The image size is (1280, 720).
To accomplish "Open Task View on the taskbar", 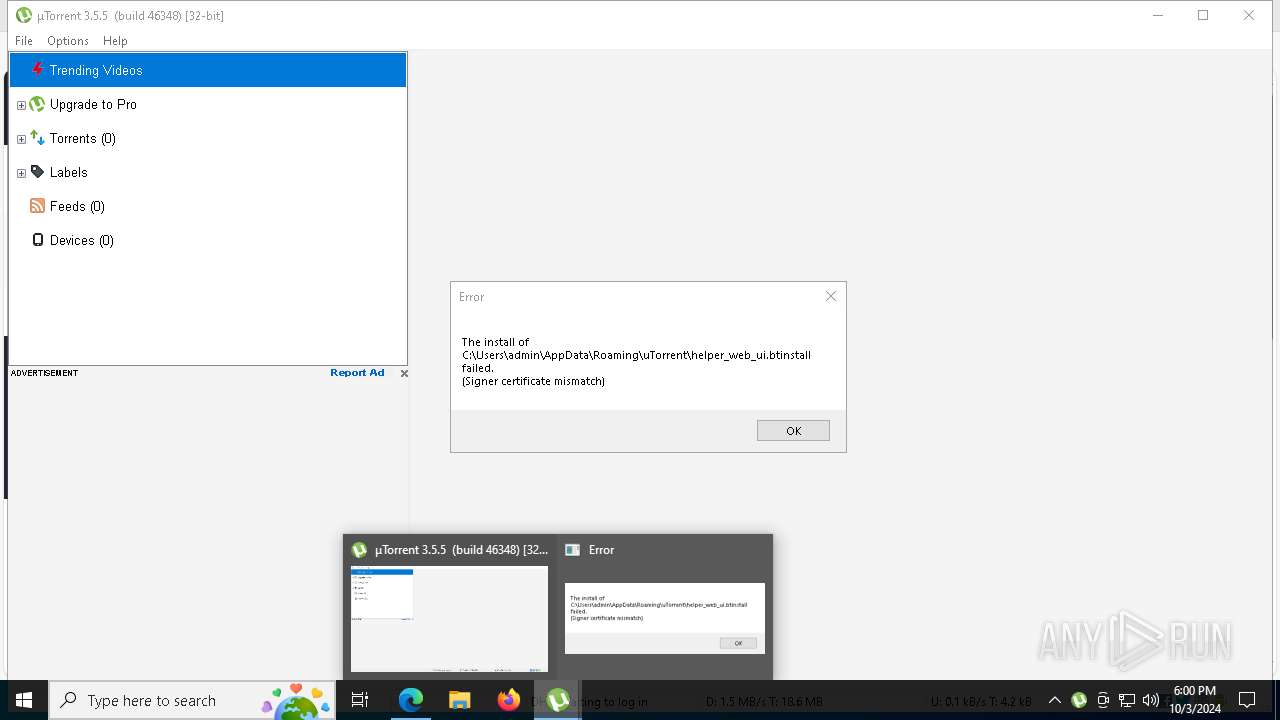I will 360,700.
